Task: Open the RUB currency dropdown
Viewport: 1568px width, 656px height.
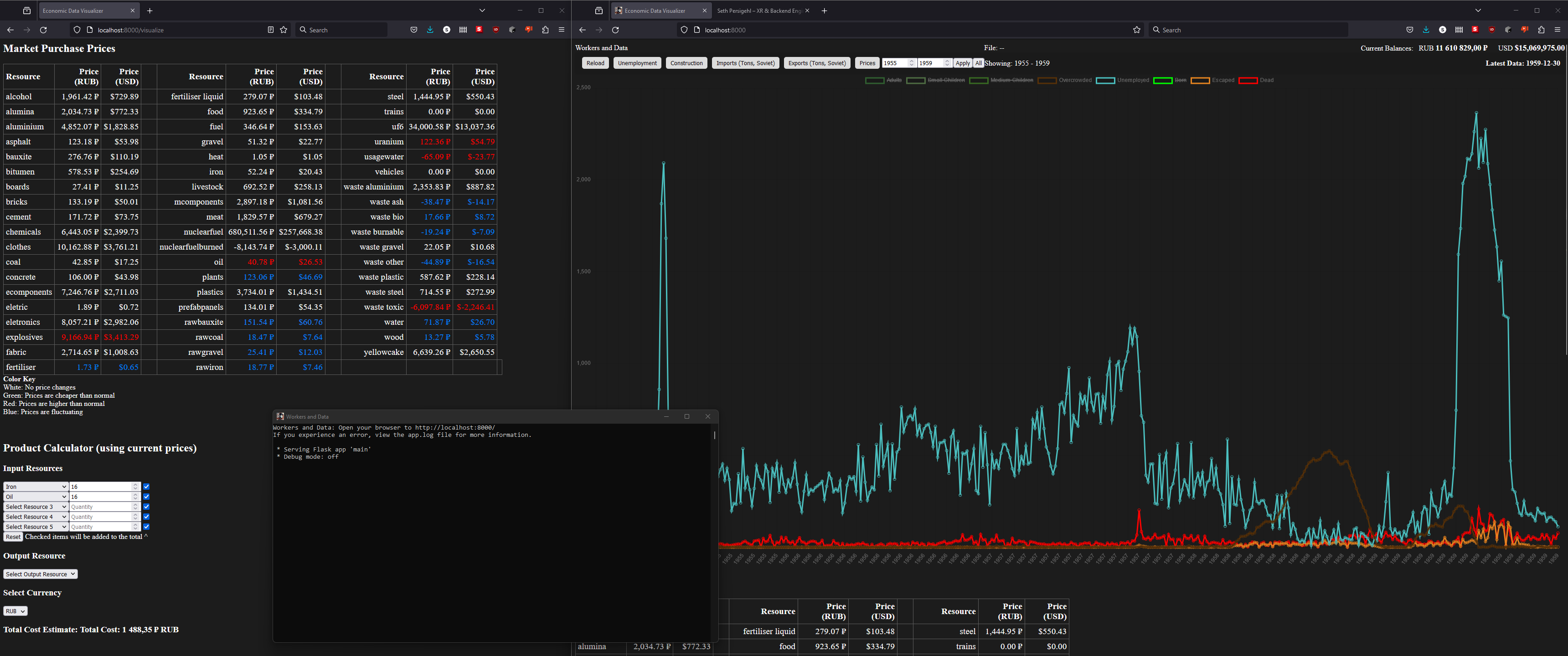Action: coord(15,611)
